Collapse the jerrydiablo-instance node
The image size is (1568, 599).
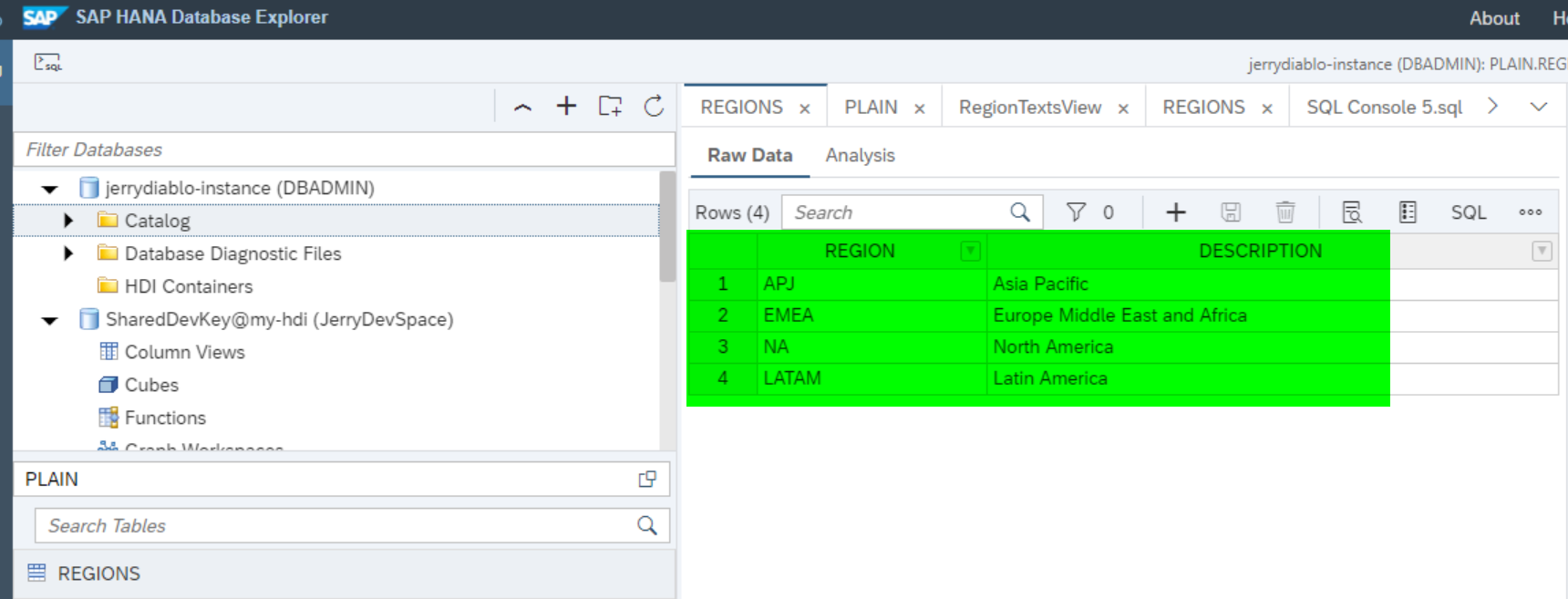50,189
